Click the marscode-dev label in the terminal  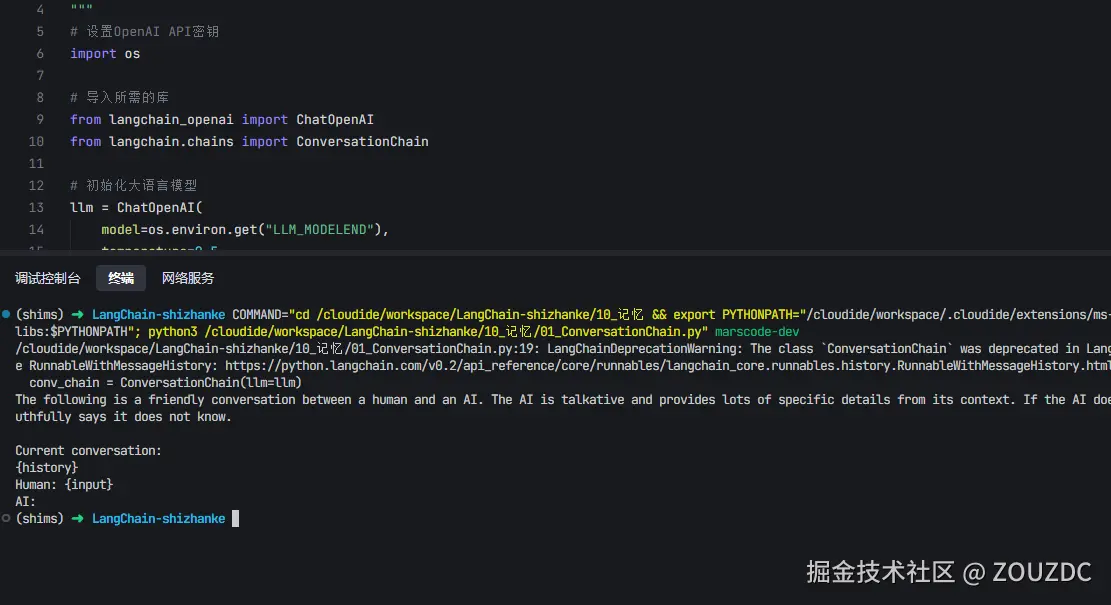pyautogui.click(x=756, y=331)
